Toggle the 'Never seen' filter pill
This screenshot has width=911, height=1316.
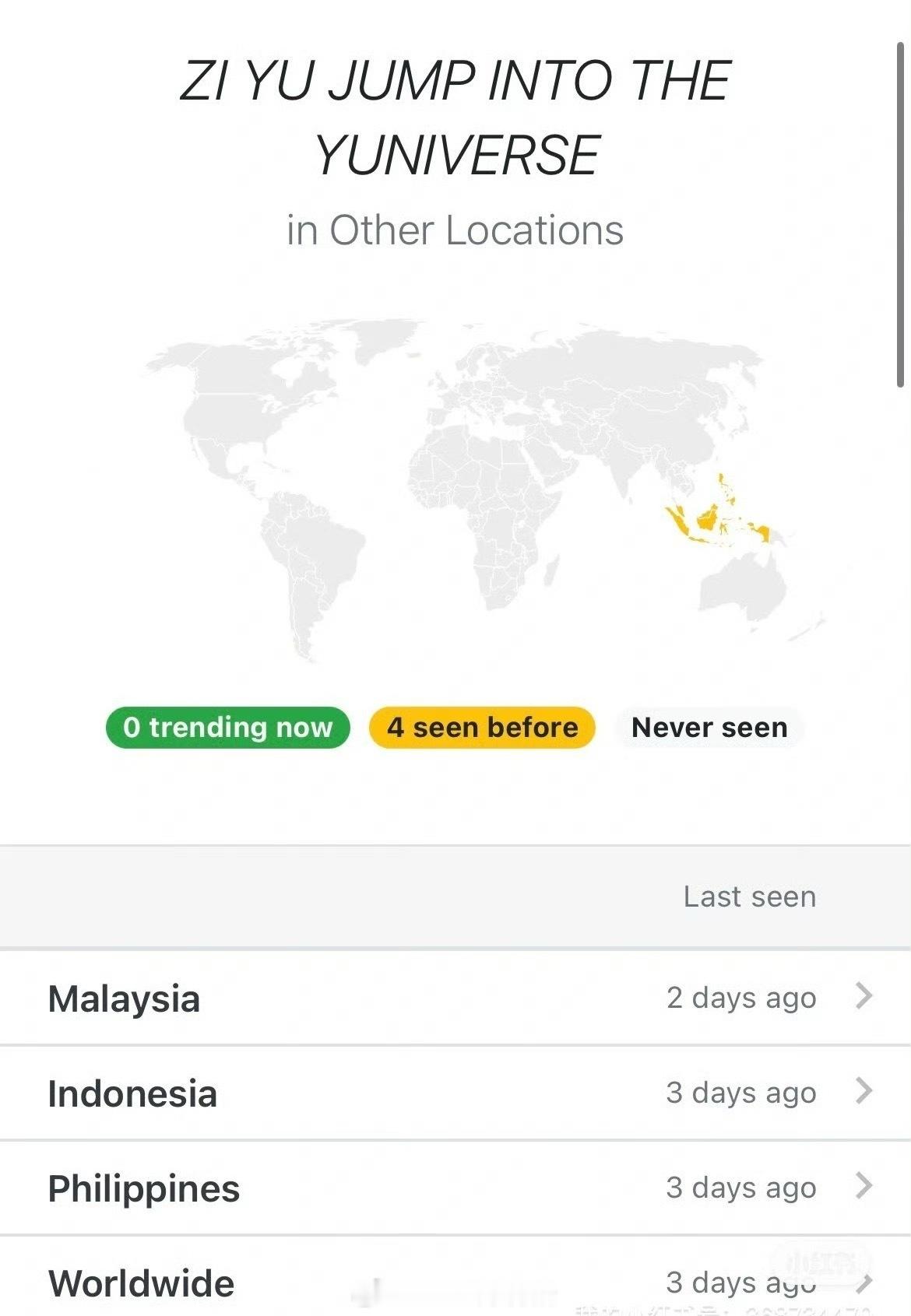coord(709,728)
